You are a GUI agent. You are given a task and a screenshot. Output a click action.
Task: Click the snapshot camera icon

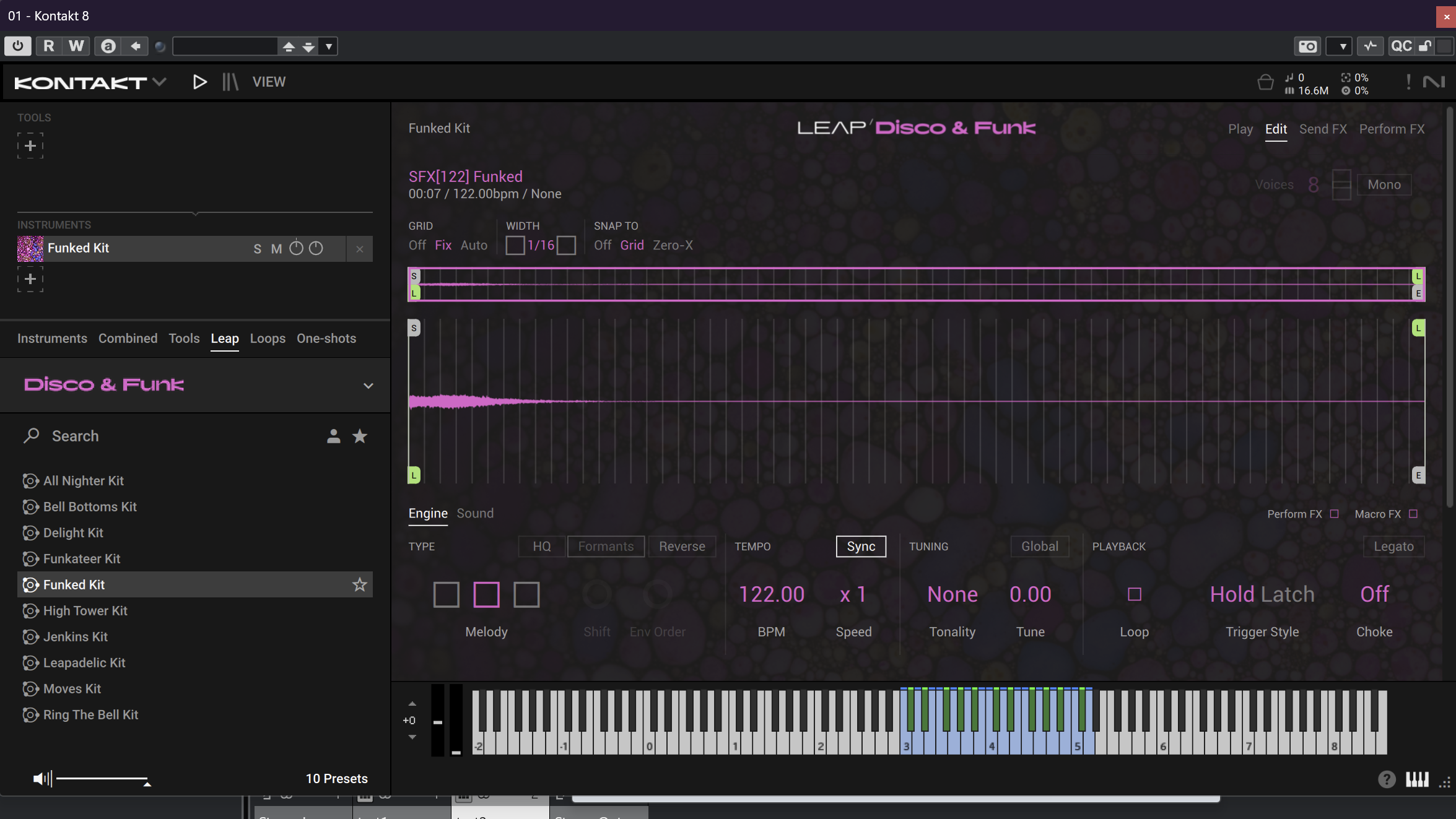1307,46
